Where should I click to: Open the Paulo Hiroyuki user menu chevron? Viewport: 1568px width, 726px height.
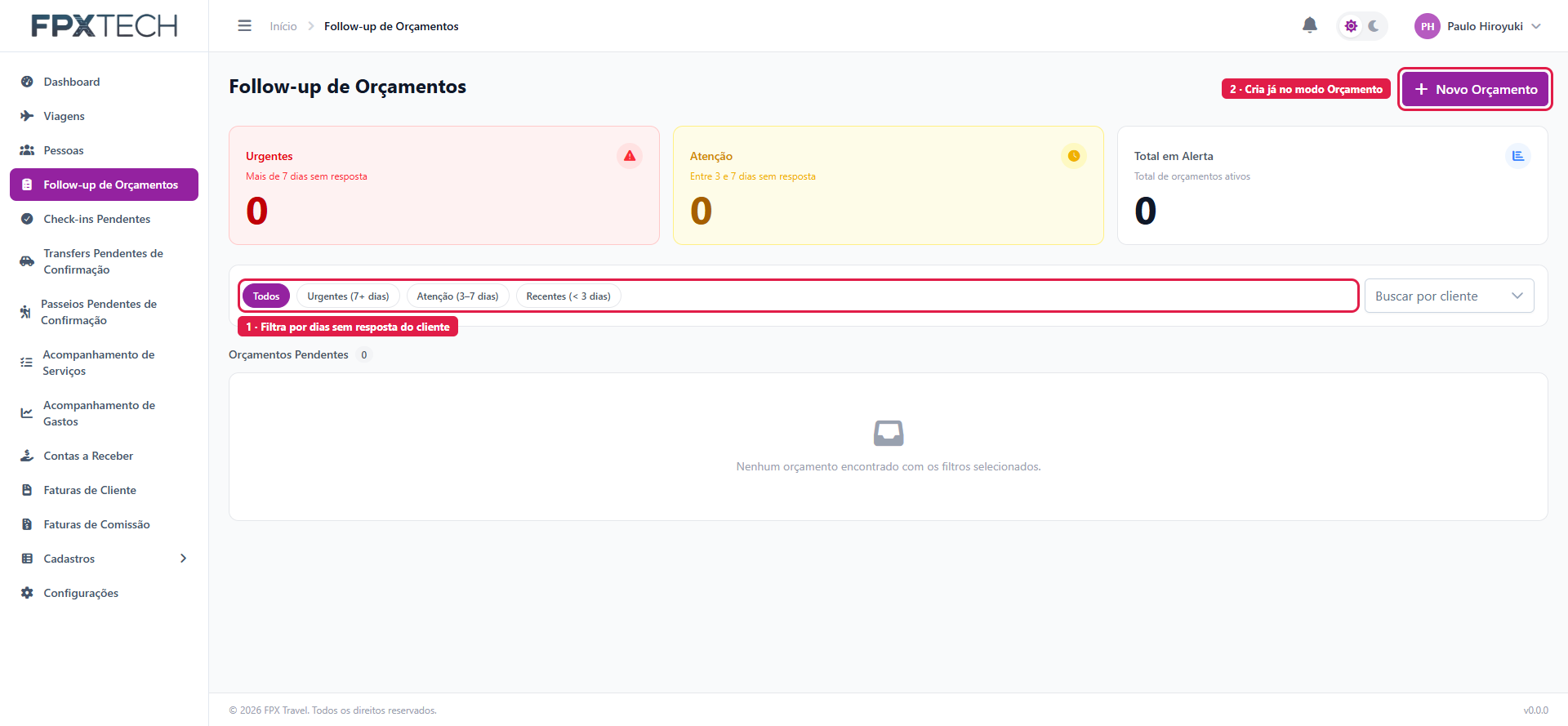click(1536, 26)
